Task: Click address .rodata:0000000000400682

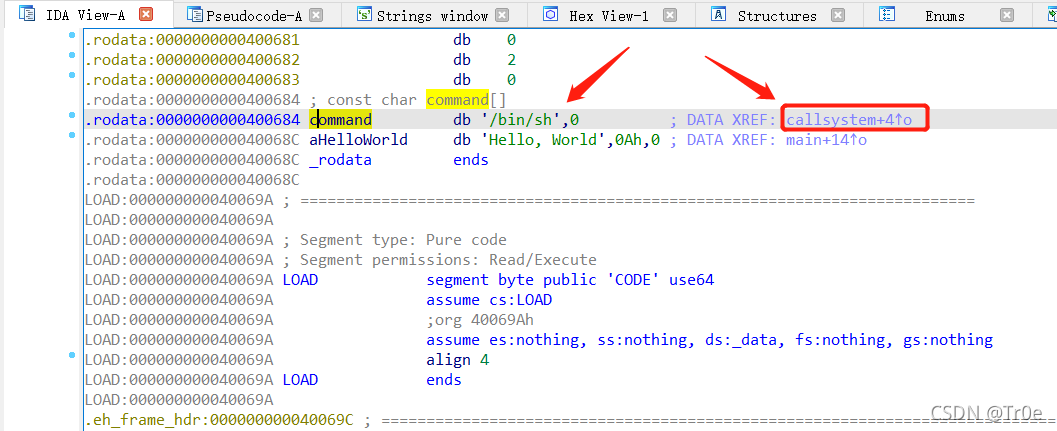Action: pyautogui.click(x=192, y=61)
